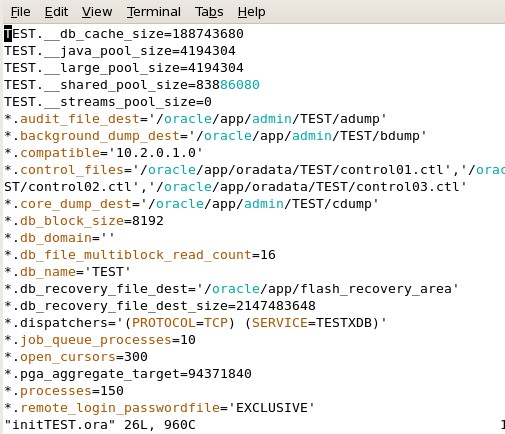Open the Tabs menu
Viewport: 505px width, 434px height.
click(209, 12)
